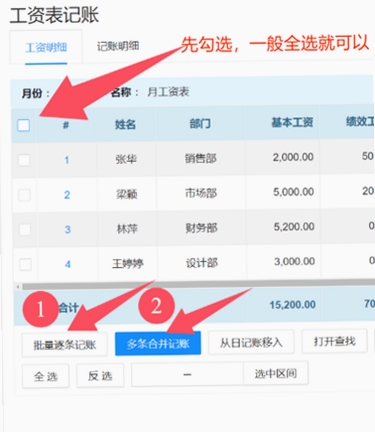The image size is (375, 432).
Task: Click the 打开查找 button
Action: coord(334,341)
